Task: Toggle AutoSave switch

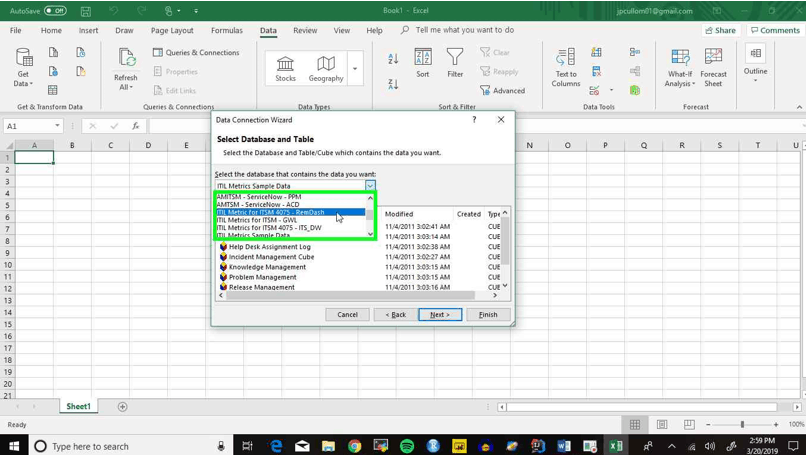Action: click(55, 11)
